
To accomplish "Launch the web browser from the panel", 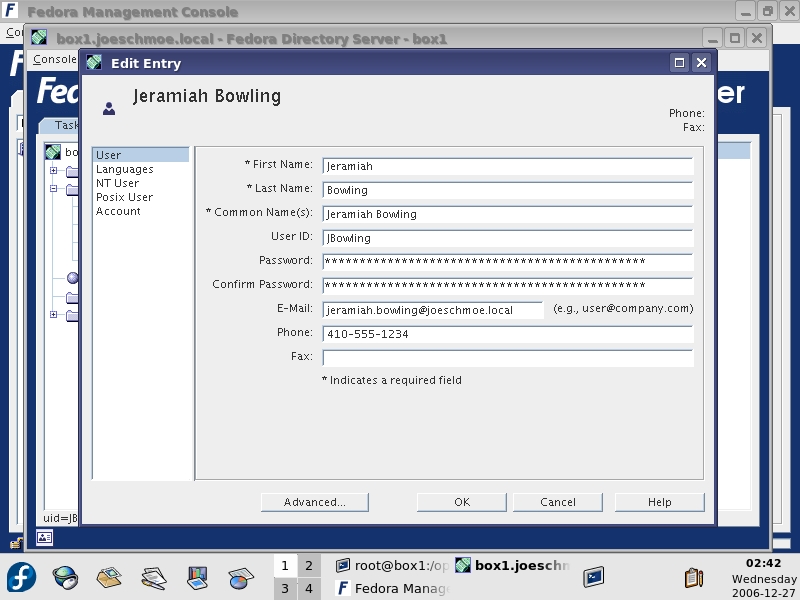I will [66, 577].
